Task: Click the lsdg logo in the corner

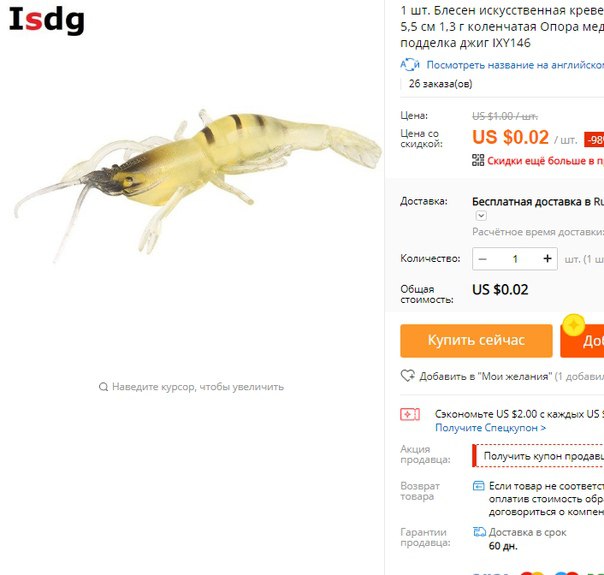Action: [x=47, y=19]
